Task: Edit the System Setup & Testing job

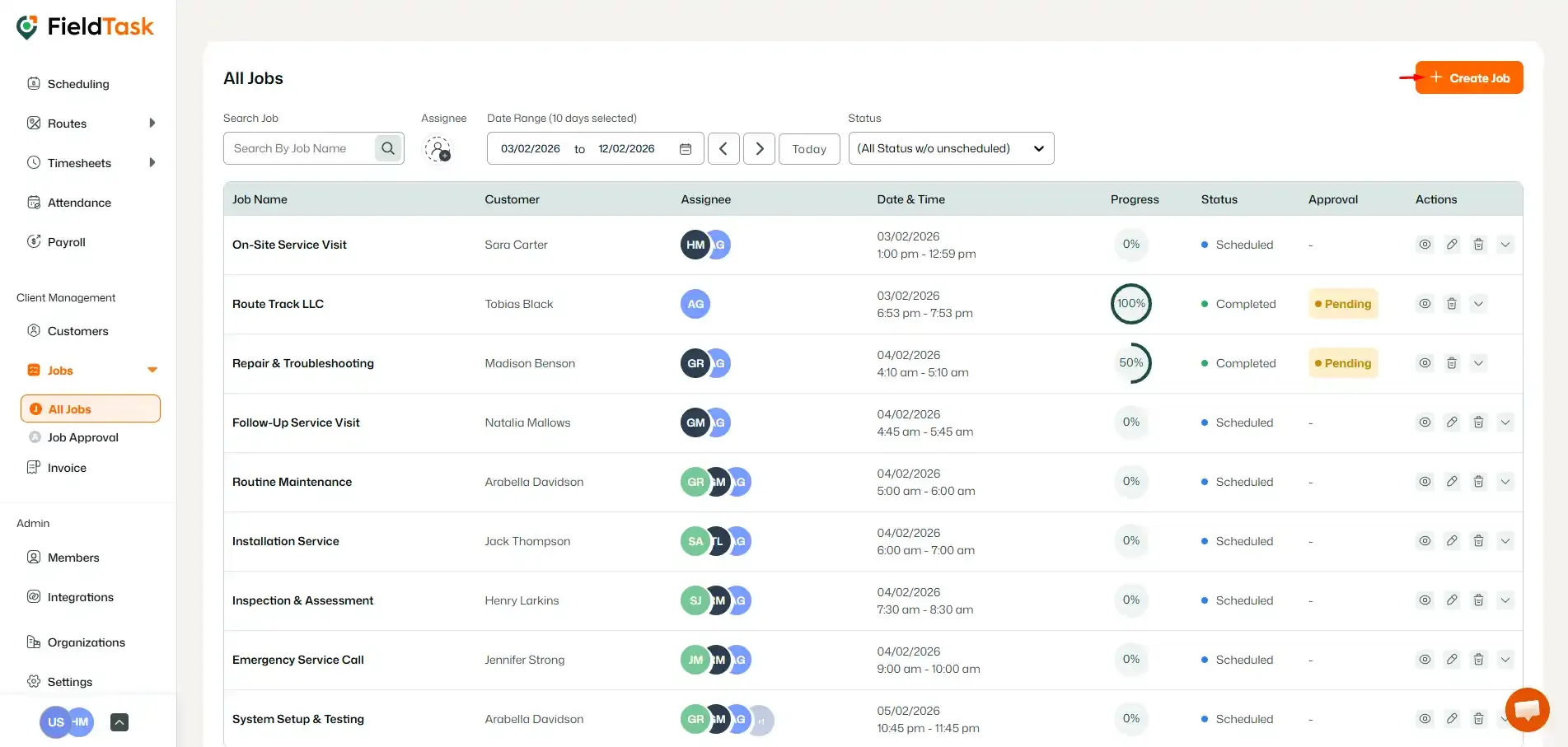Action: [x=1452, y=719]
